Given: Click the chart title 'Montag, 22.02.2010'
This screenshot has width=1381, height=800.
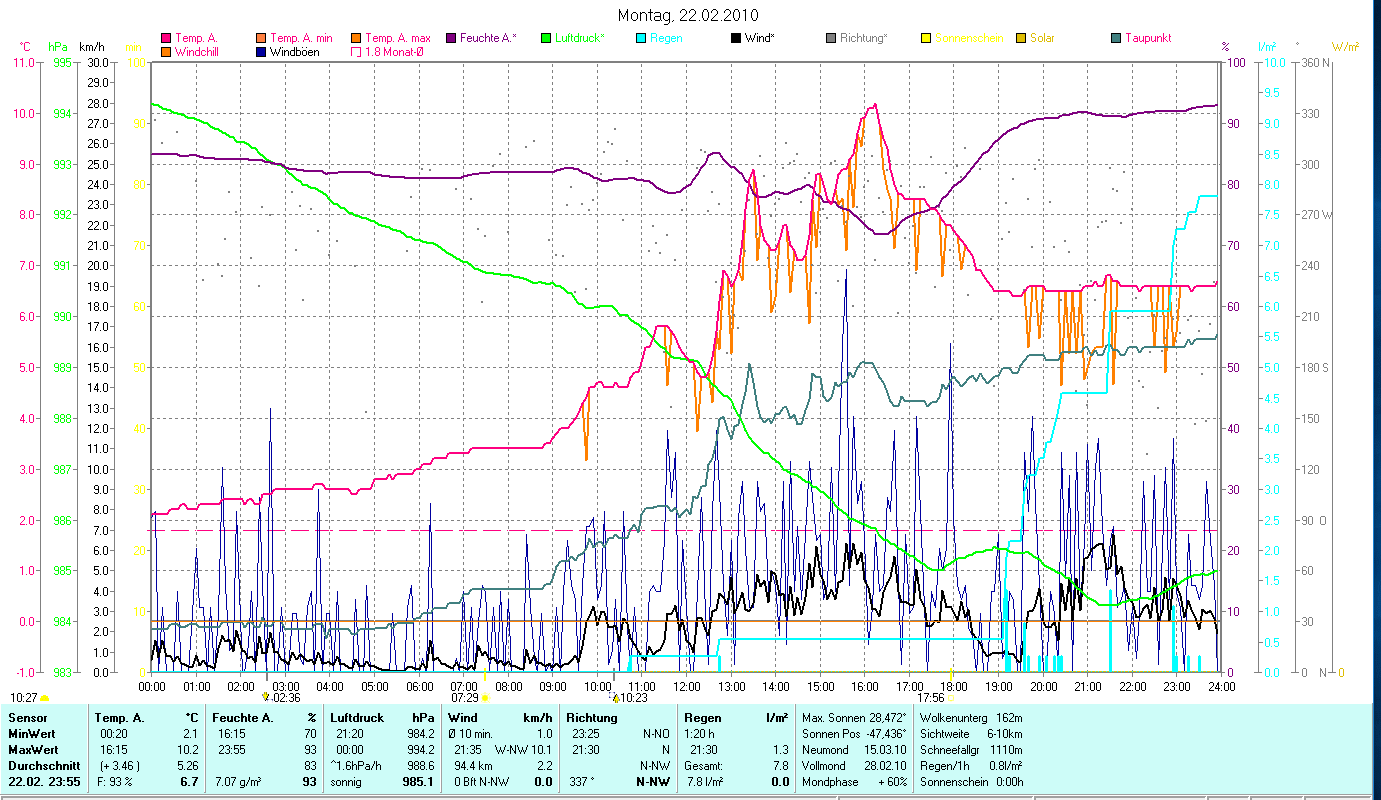Looking at the screenshot, I should 688,15.
